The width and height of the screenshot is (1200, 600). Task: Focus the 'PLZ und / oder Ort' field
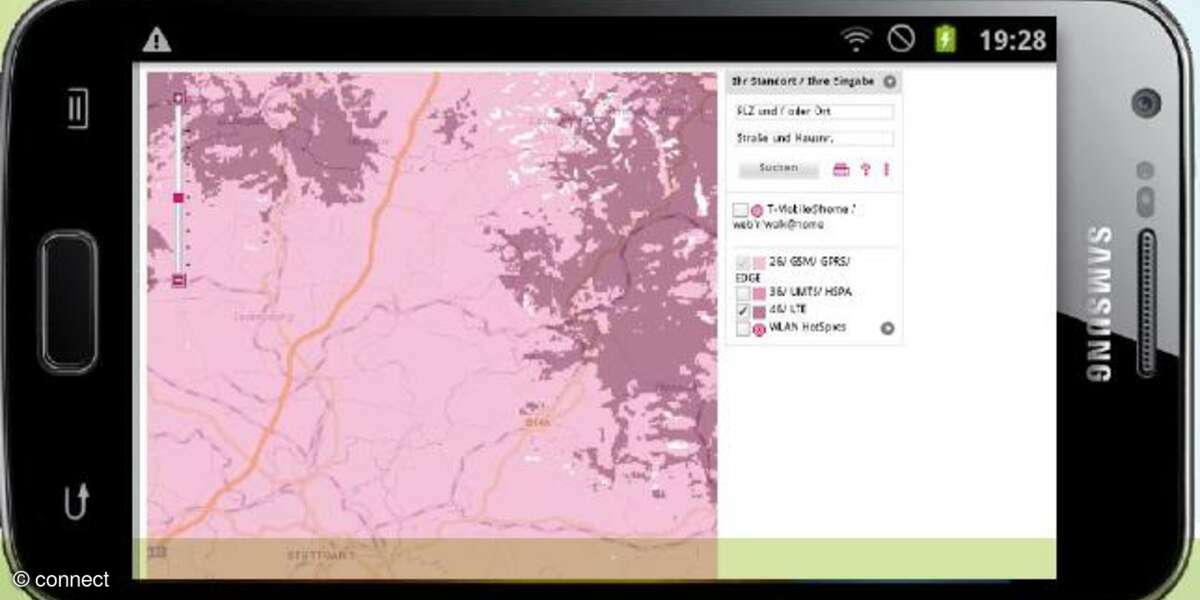click(814, 112)
